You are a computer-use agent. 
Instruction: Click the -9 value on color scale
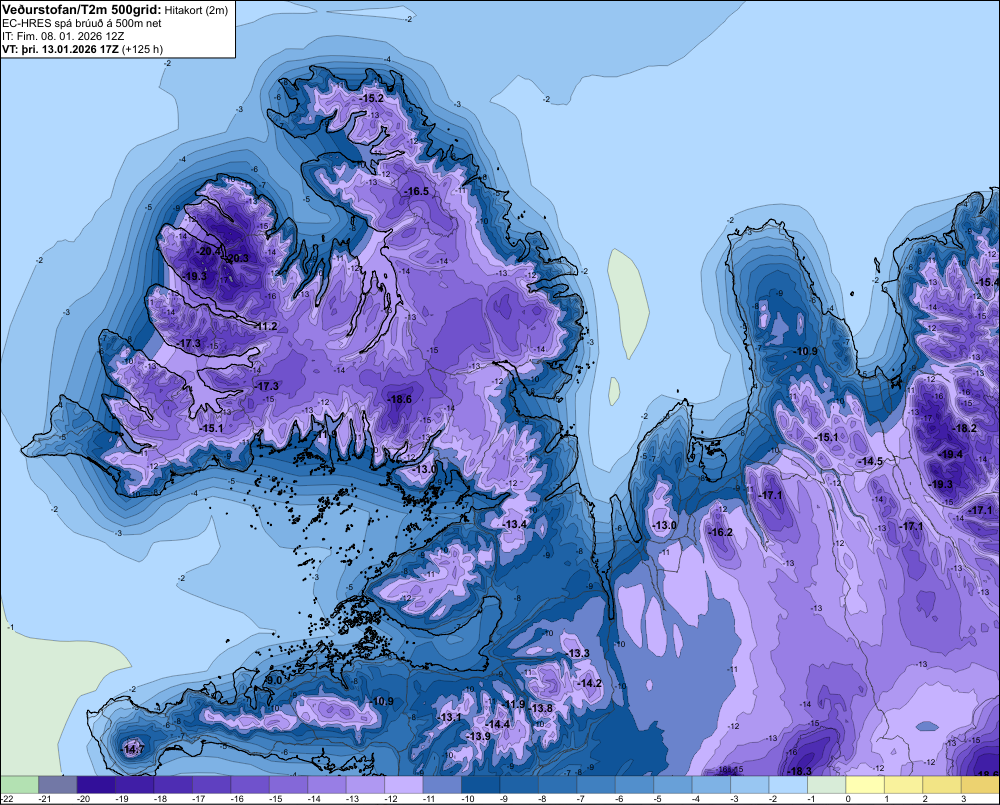pos(504,799)
